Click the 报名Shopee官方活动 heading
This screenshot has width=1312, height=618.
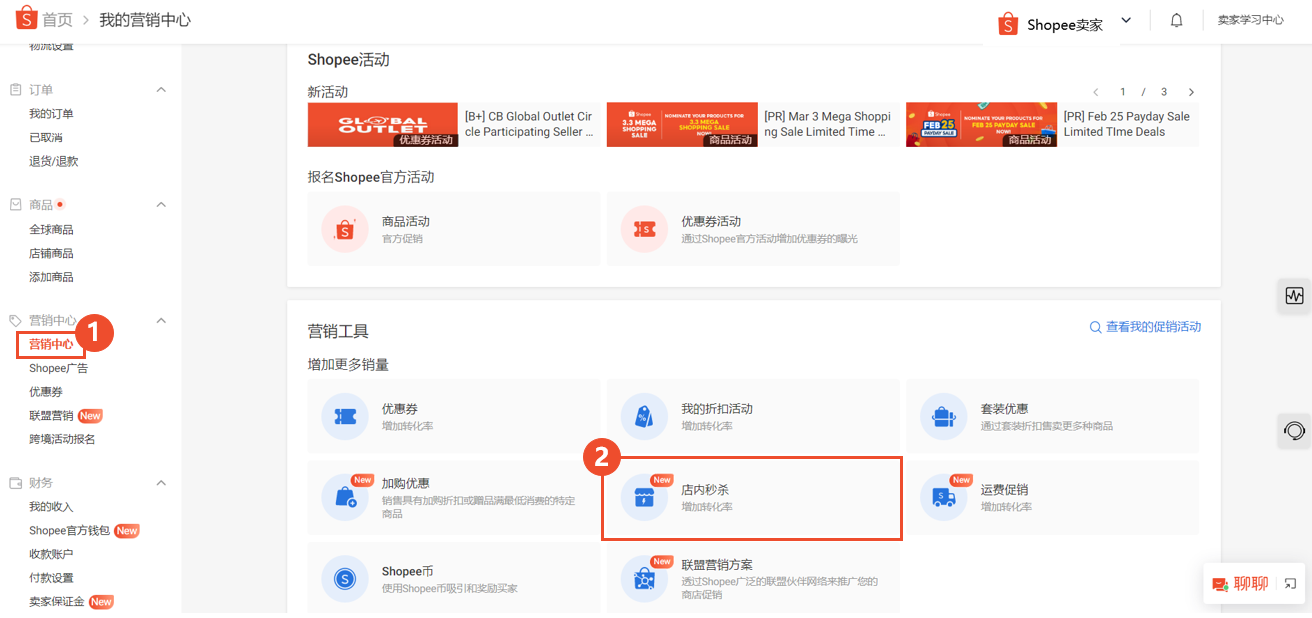(371, 177)
